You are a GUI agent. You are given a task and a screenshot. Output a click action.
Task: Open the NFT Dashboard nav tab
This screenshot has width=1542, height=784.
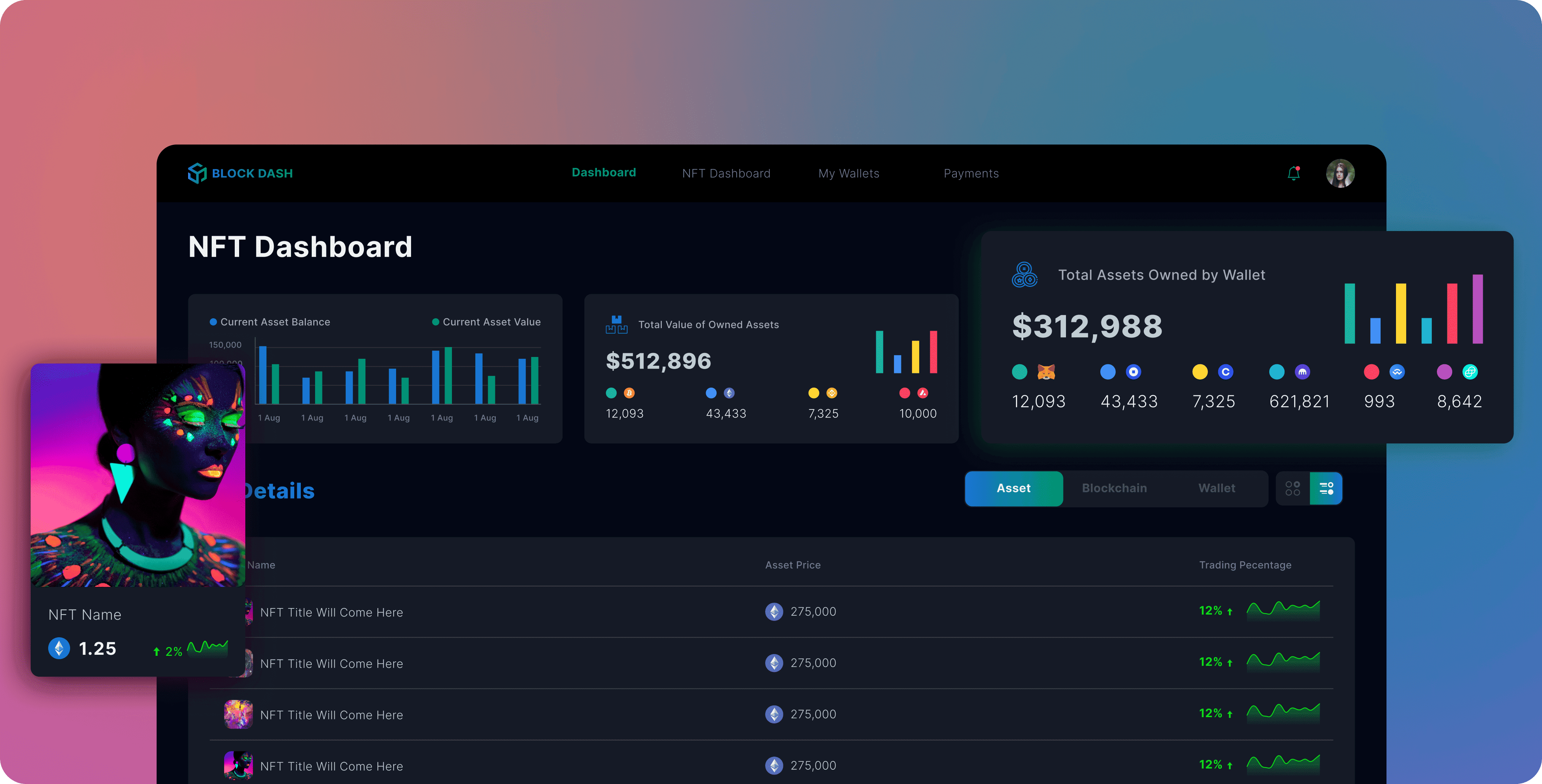tap(726, 174)
